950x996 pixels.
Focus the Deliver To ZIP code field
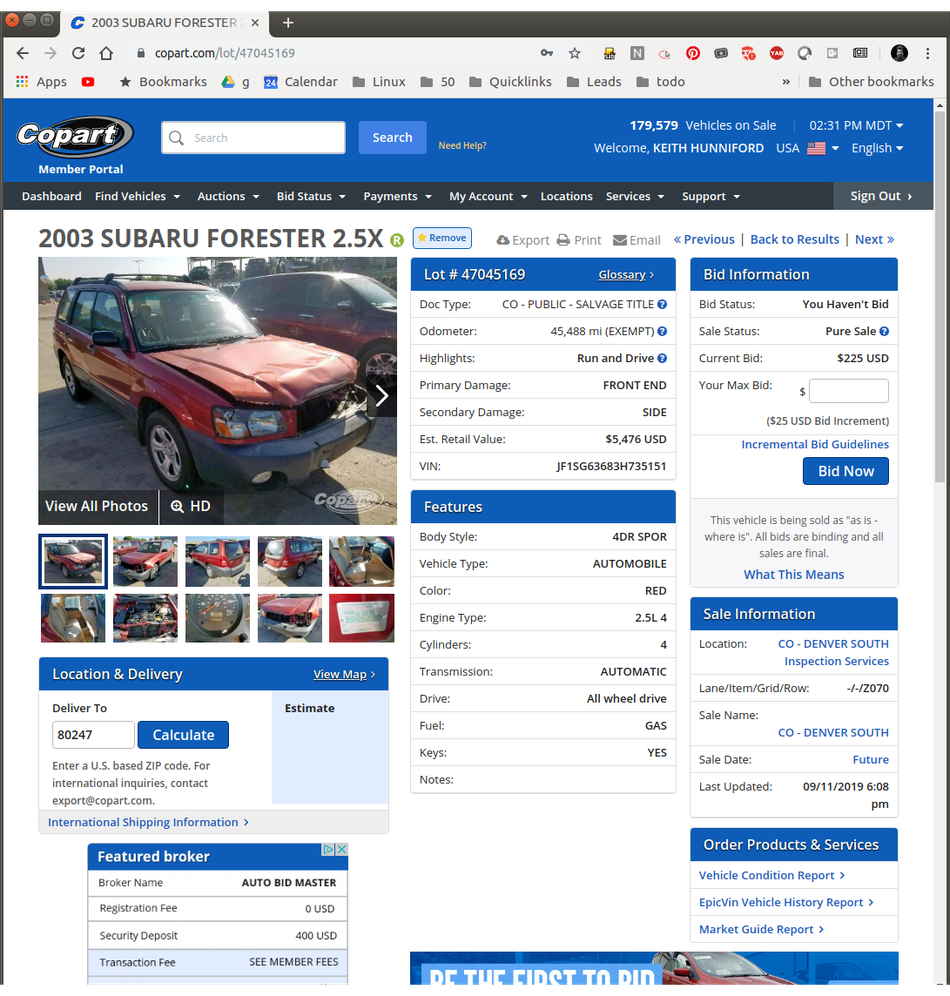[93, 735]
